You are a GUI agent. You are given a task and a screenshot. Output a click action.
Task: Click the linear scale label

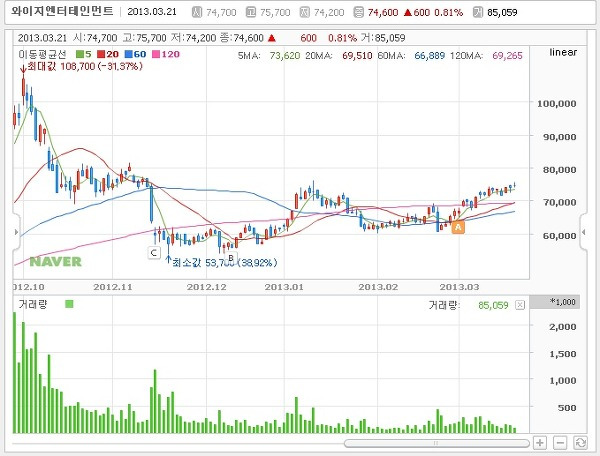[x=563, y=52]
